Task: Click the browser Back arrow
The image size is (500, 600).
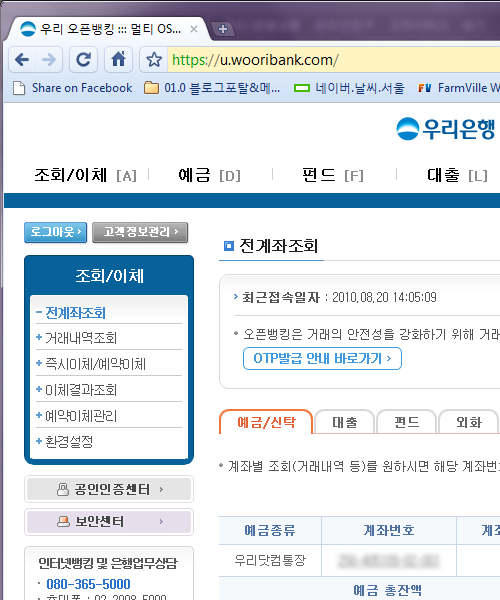Action: pos(22,60)
